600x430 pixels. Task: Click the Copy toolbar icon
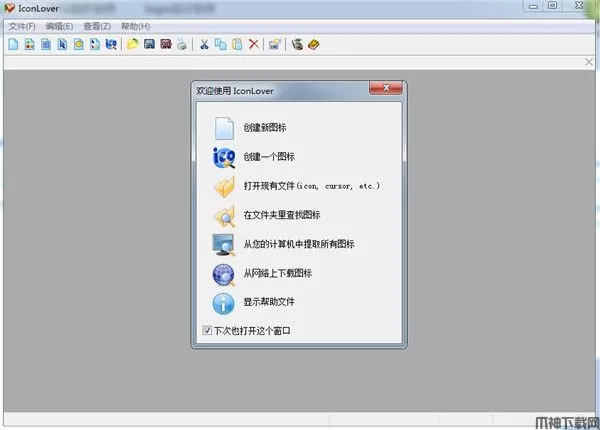tap(220, 44)
